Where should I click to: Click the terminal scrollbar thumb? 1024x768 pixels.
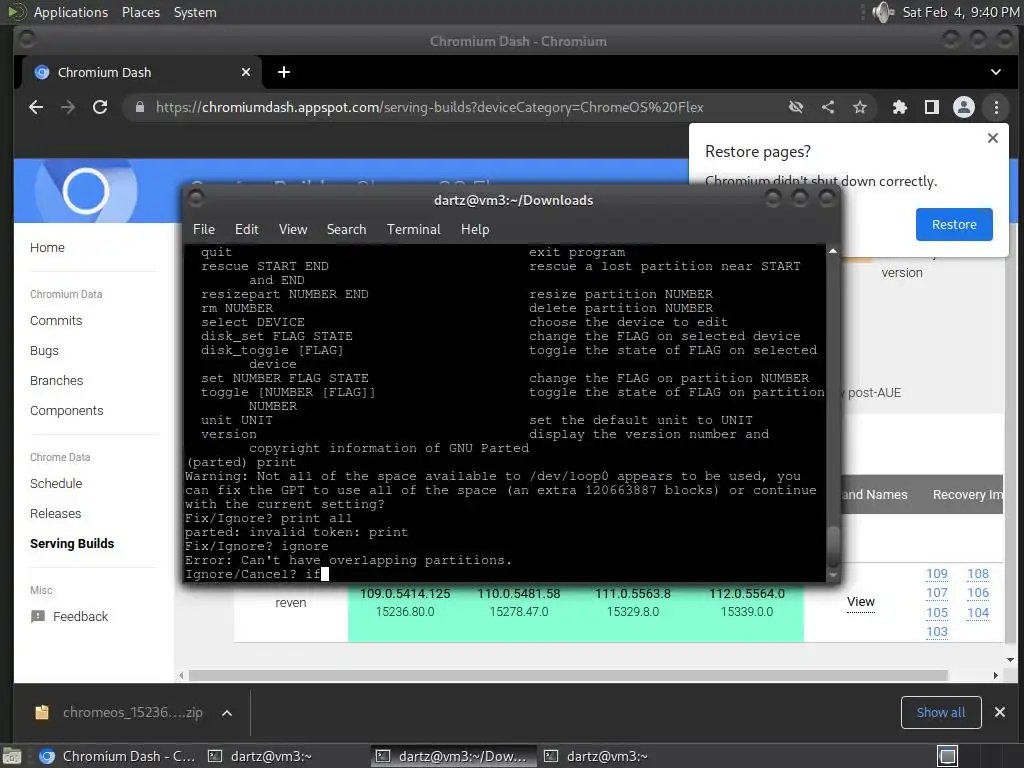point(833,547)
